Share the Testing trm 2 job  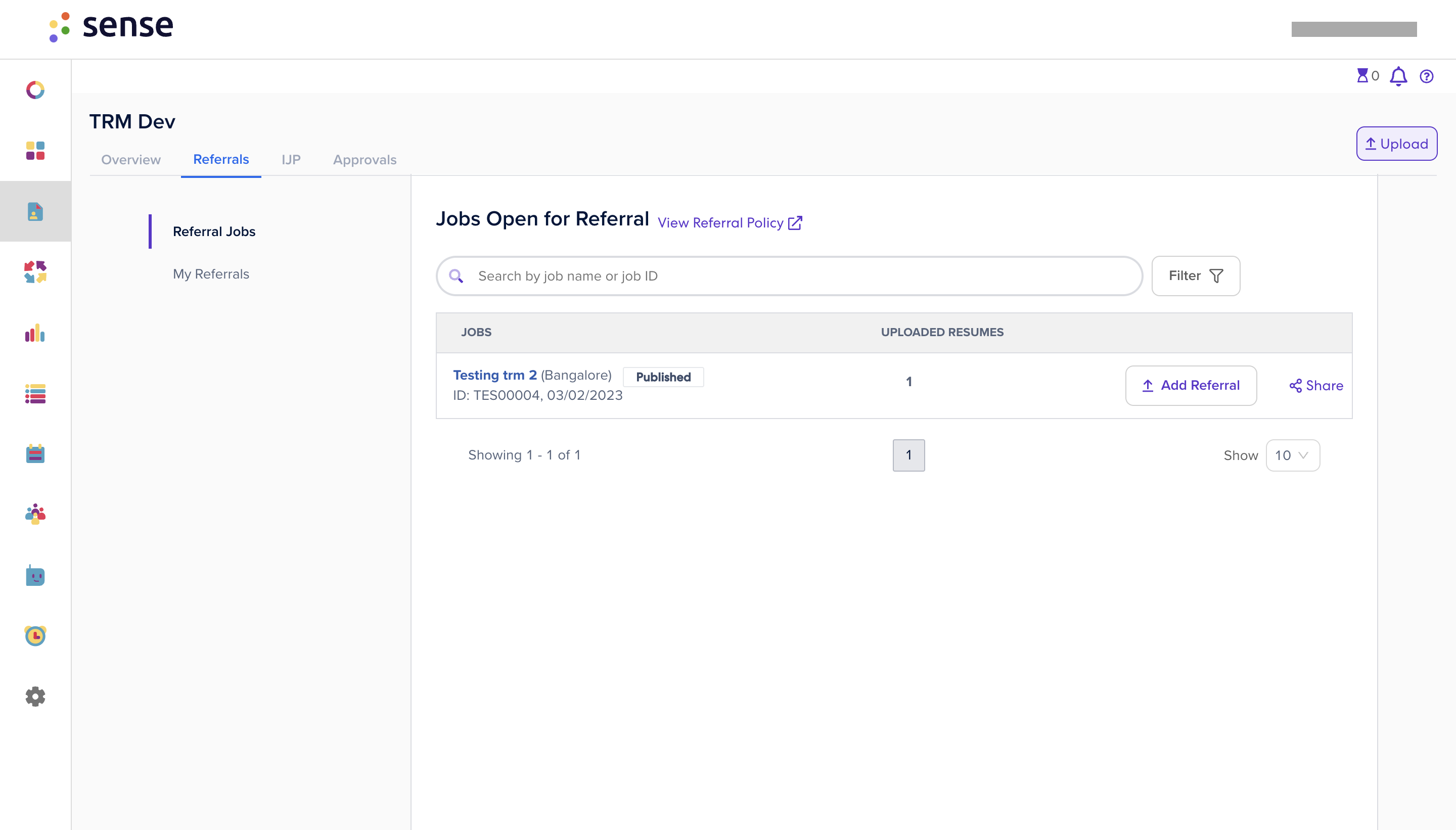pyautogui.click(x=1316, y=386)
